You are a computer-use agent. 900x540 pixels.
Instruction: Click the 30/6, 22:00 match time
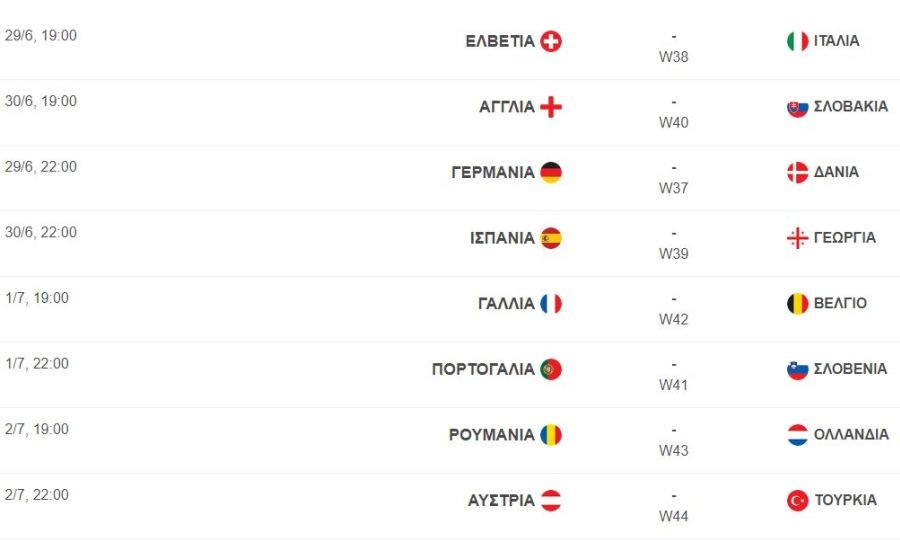[x=41, y=232]
